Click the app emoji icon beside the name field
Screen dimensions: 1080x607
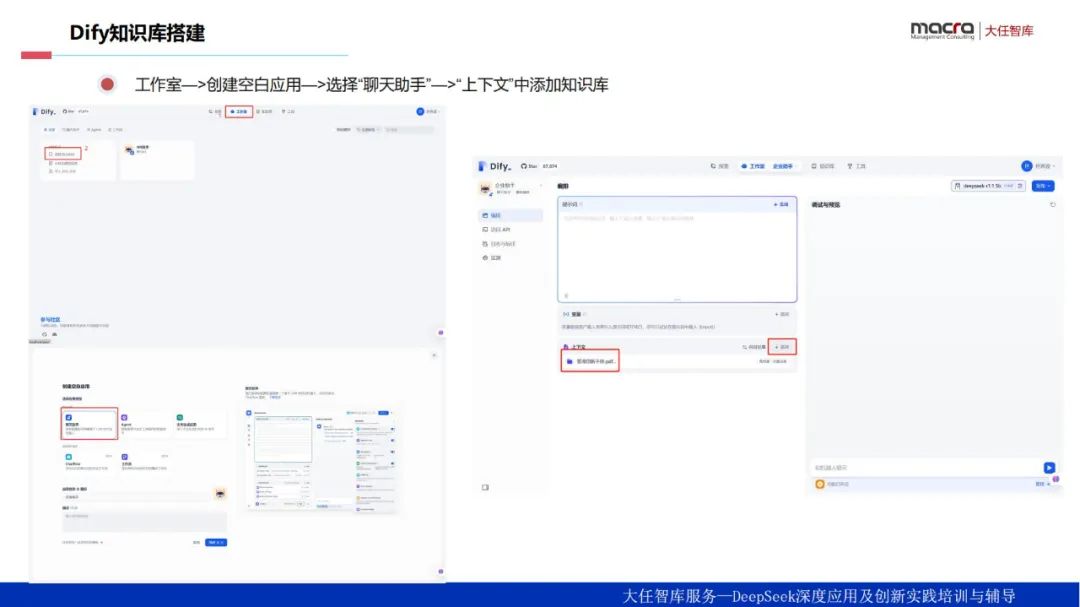[x=220, y=495]
